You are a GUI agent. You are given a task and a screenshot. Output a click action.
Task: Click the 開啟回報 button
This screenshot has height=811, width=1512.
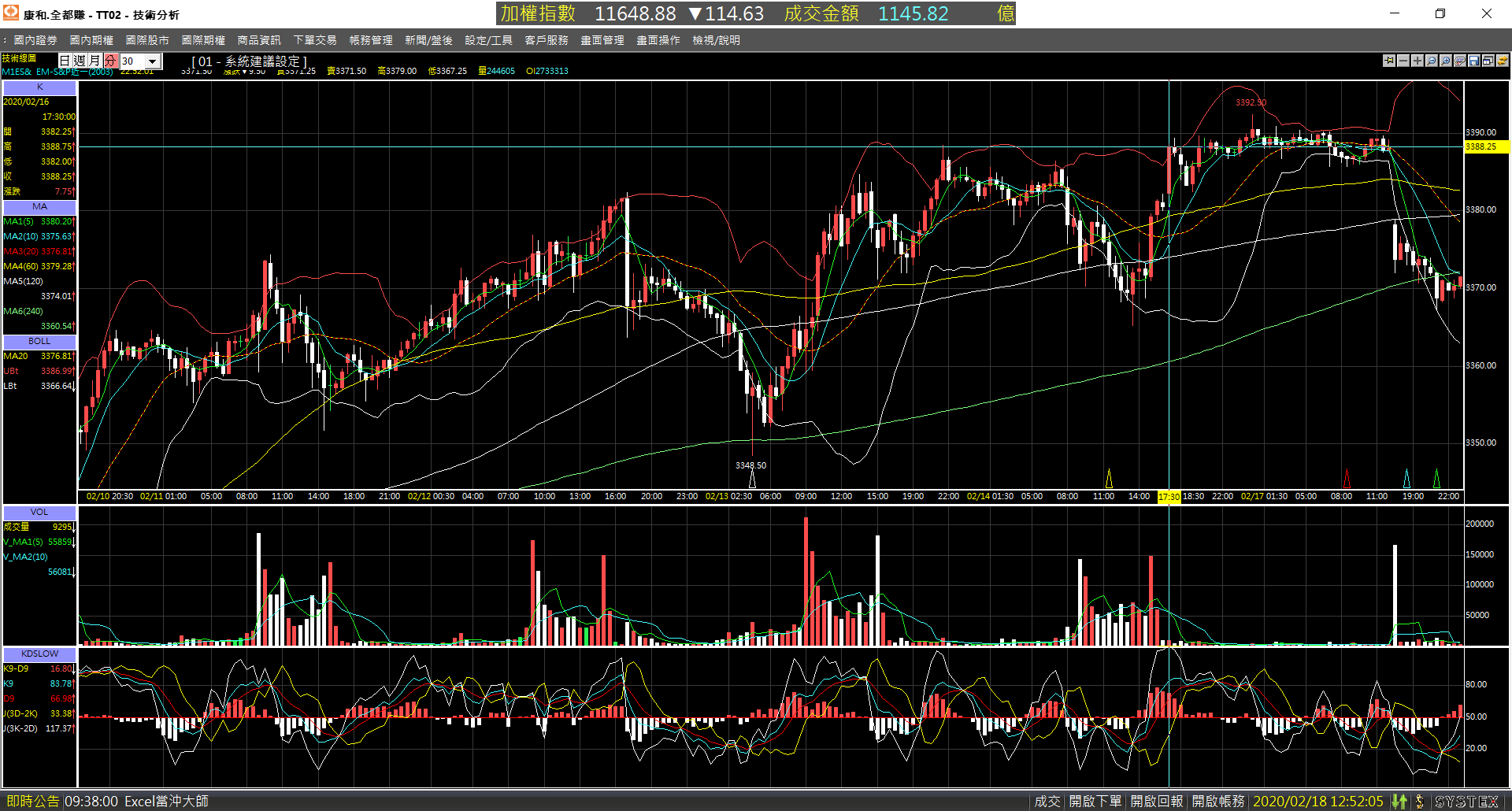1157,802
